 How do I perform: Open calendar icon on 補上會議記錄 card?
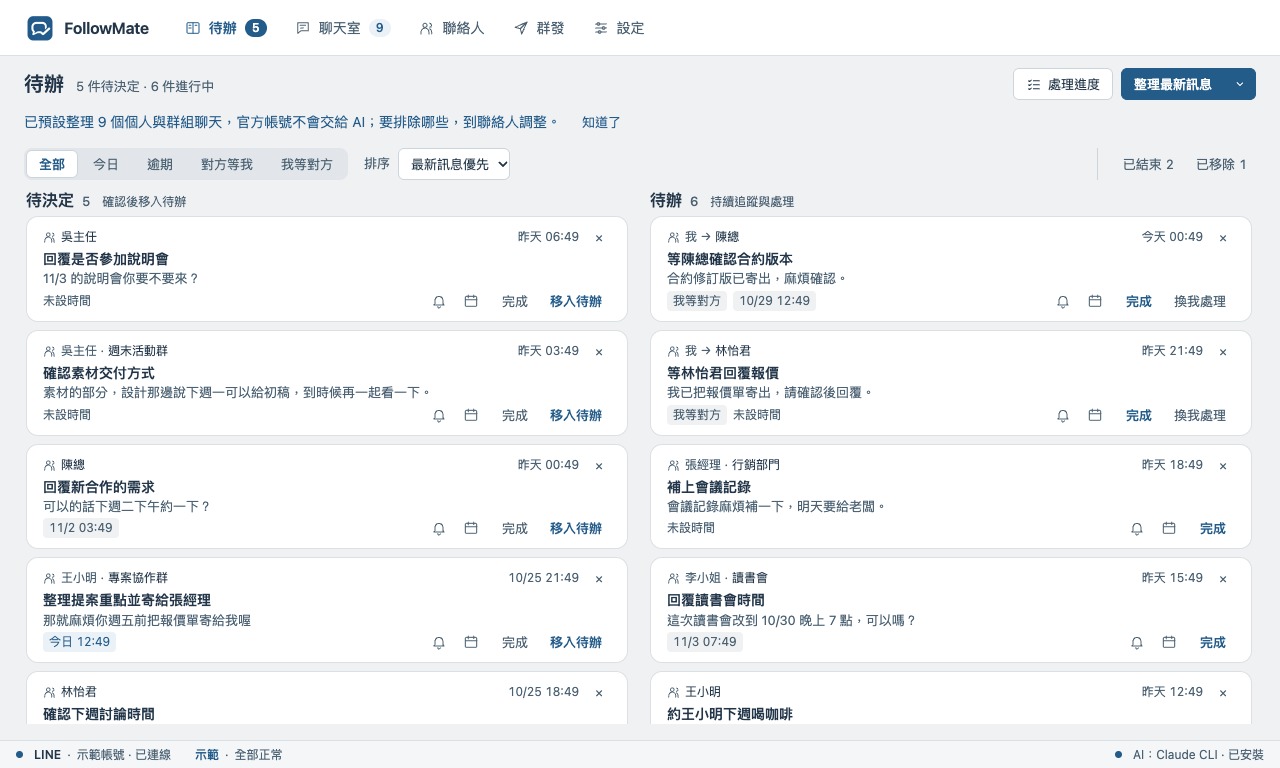point(1169,529)
